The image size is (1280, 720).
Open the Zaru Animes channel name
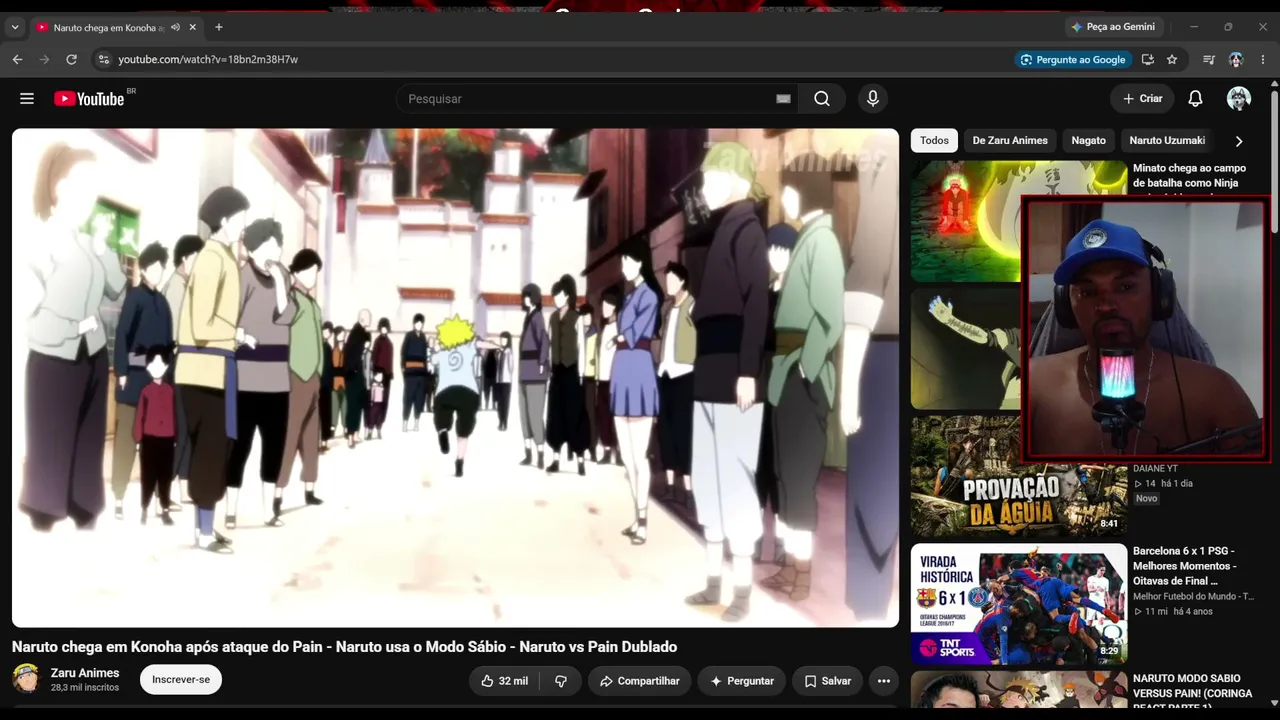coord(85,673)
